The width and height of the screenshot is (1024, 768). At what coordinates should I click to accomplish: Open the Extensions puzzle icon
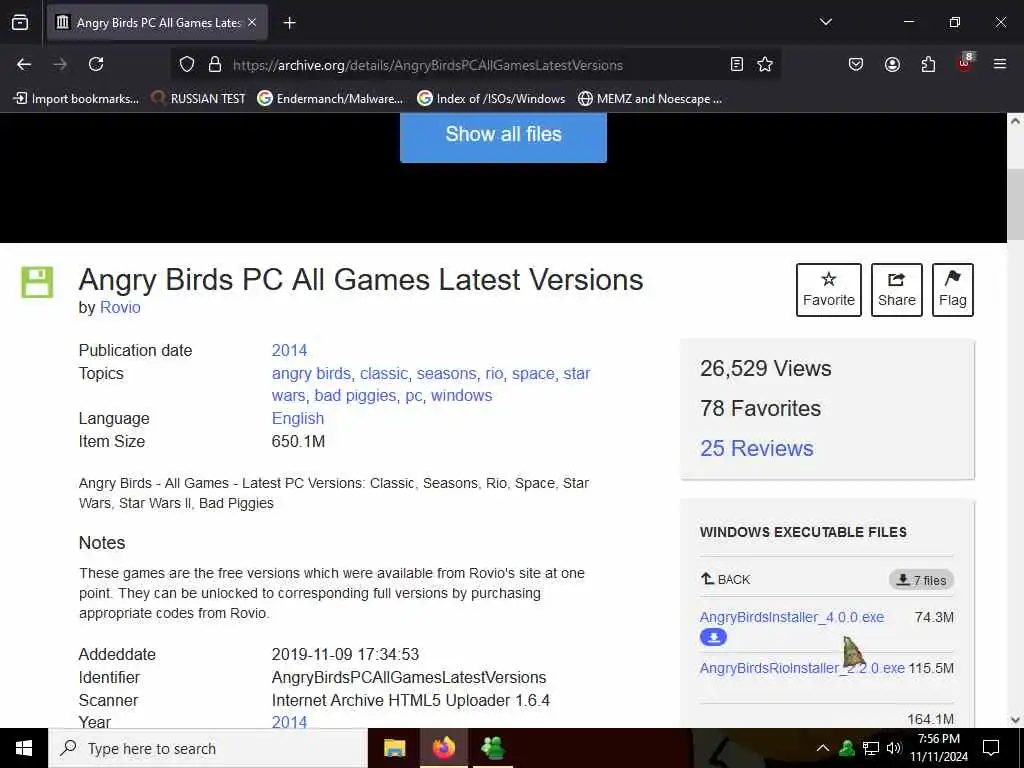click(x=928, y=64)
